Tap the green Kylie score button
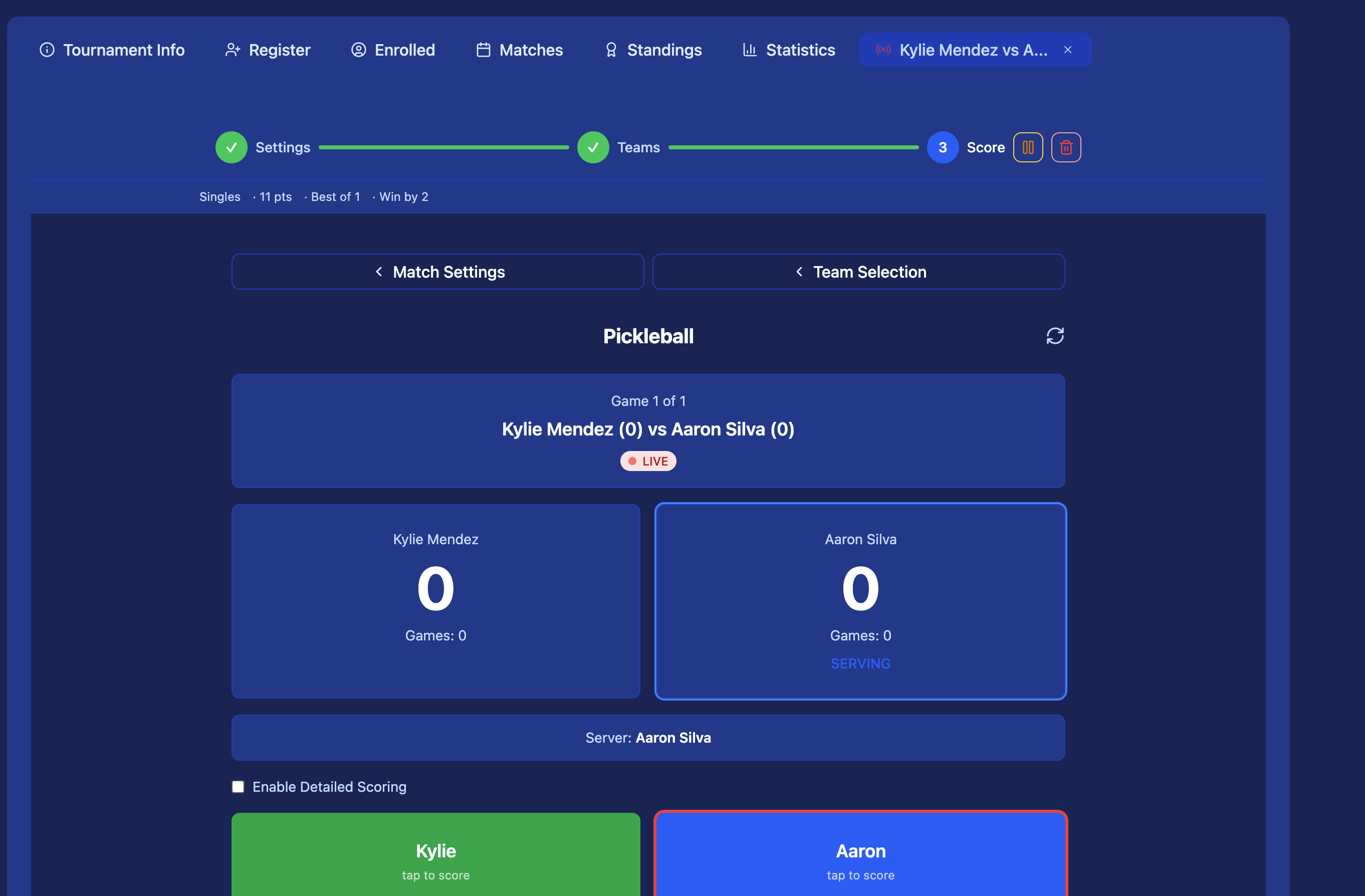 coord(436,855)
